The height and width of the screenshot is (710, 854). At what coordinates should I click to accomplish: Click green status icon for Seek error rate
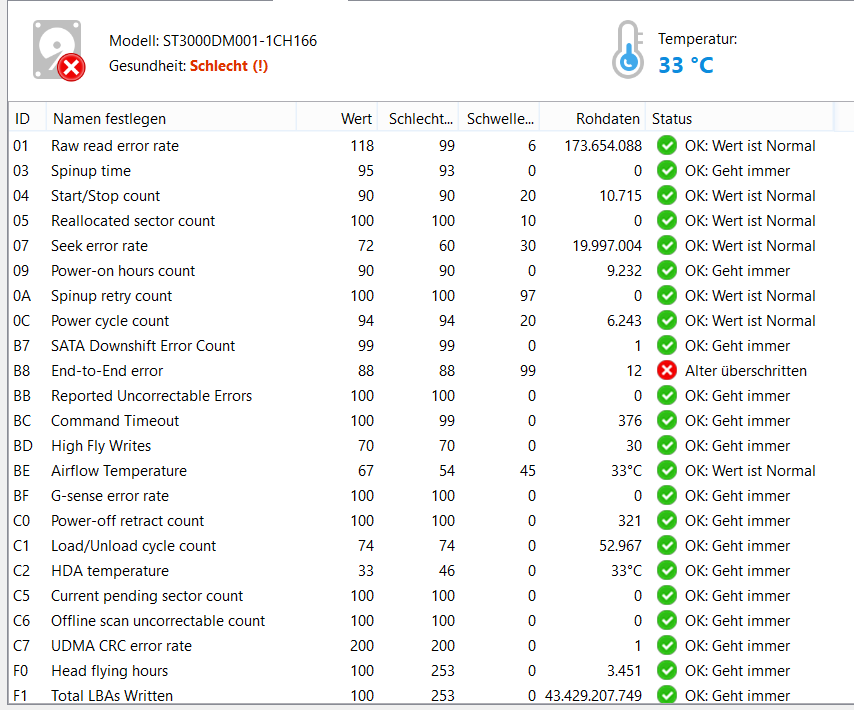[667, 246]
